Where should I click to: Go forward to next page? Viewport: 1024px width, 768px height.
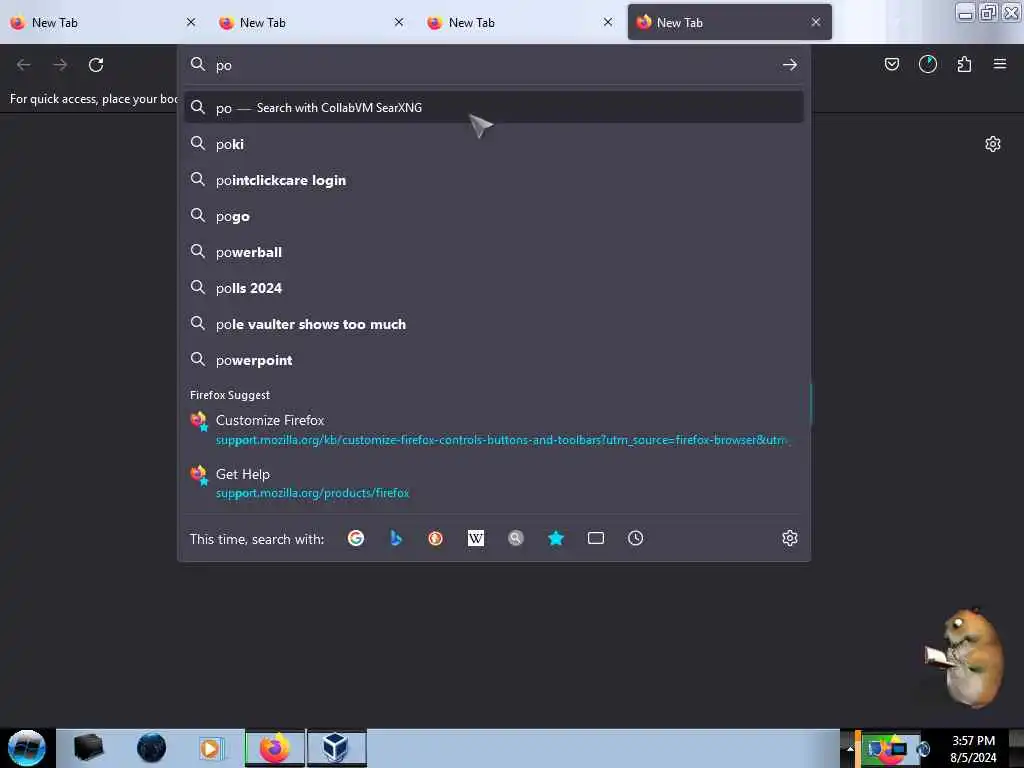(60, 65)
